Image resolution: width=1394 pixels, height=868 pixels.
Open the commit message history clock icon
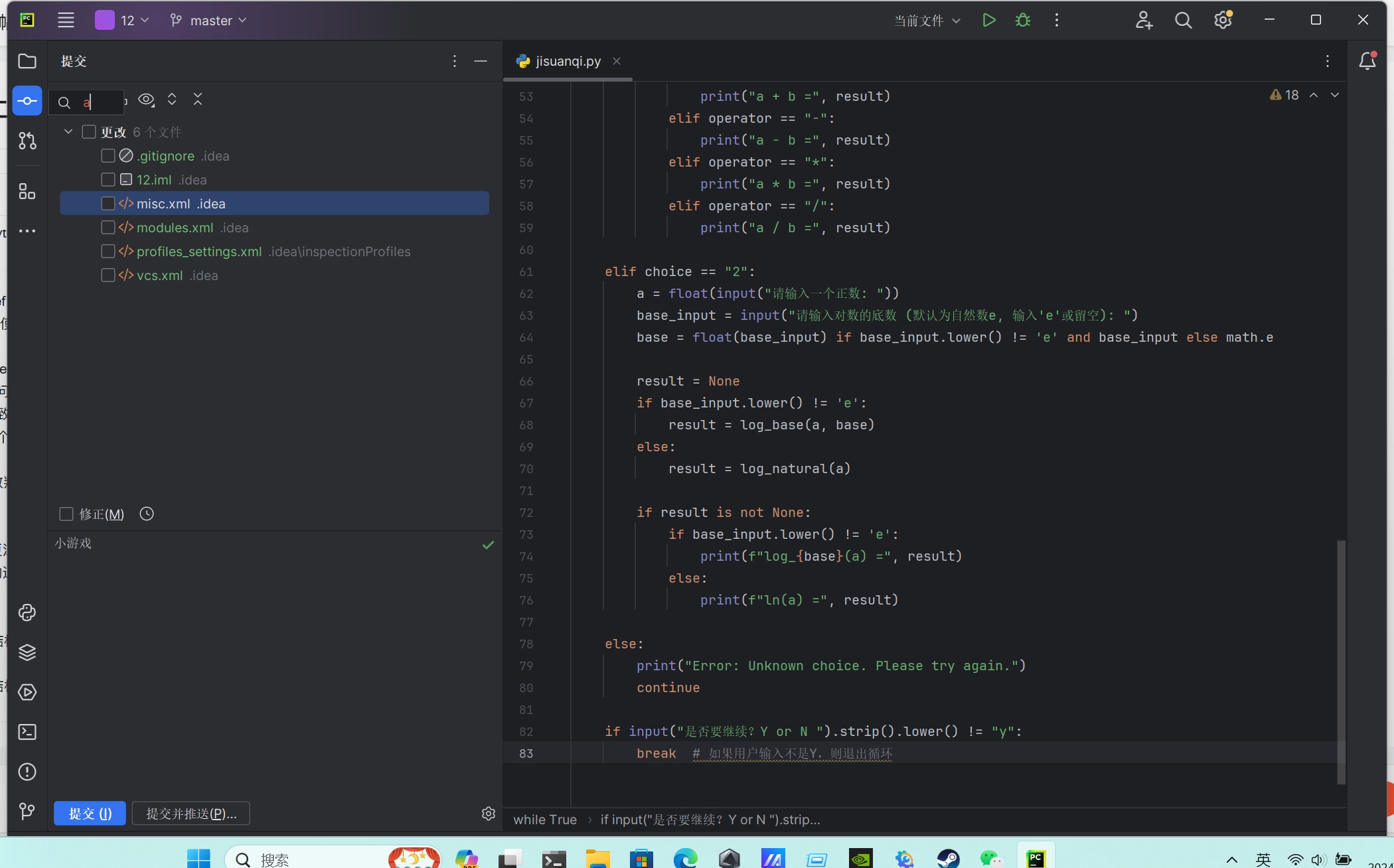147,514
